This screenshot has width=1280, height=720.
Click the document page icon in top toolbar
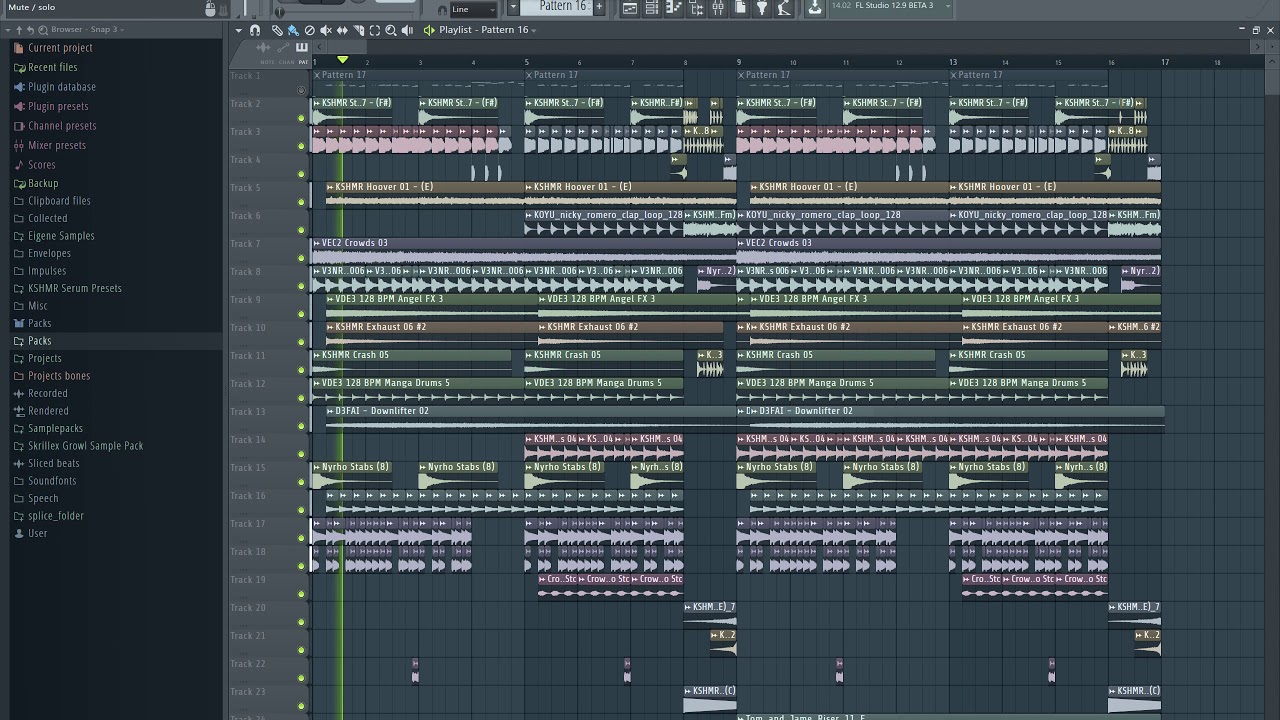point(740,8)
